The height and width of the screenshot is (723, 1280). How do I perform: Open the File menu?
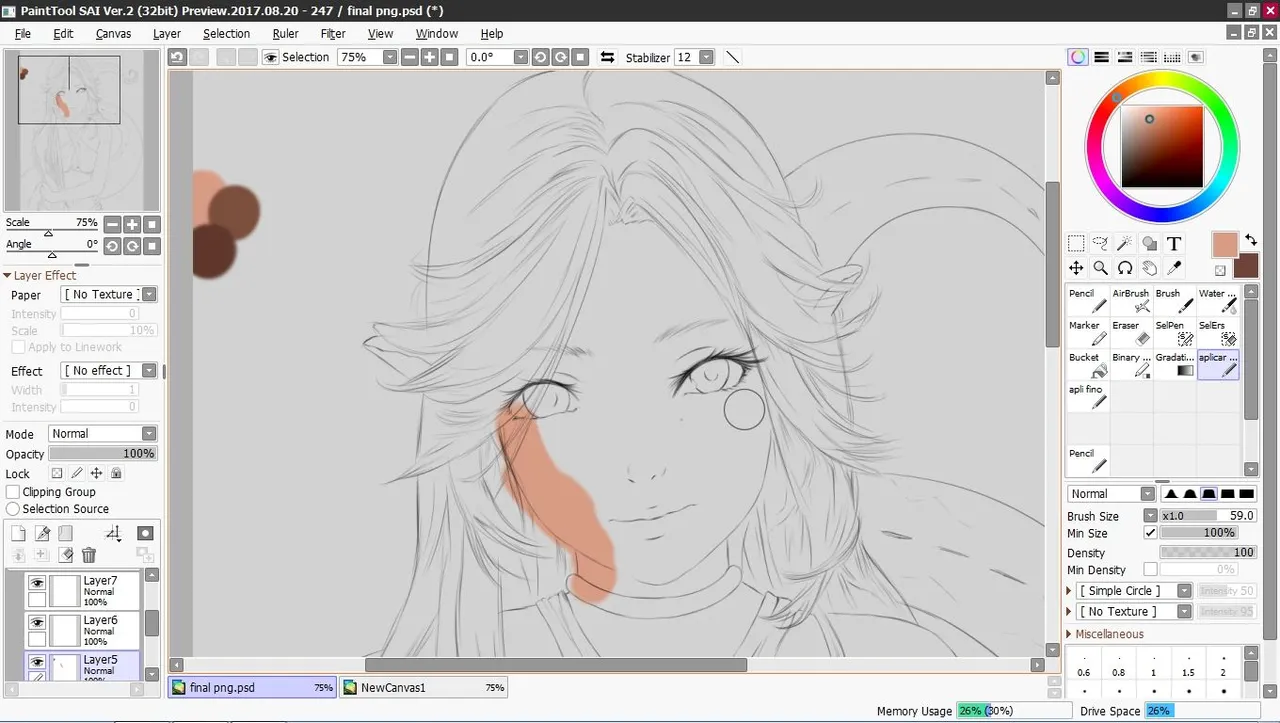coord(23,34)
